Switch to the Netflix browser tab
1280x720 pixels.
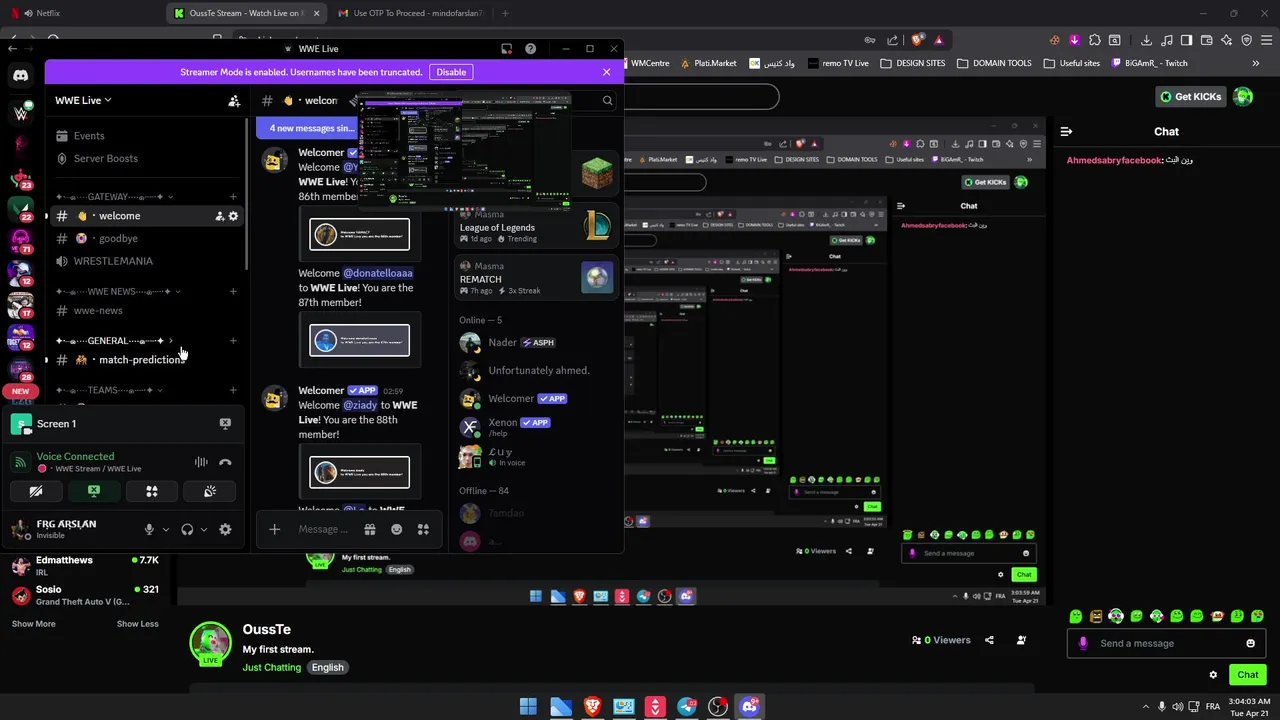click(x=80, y=13)
